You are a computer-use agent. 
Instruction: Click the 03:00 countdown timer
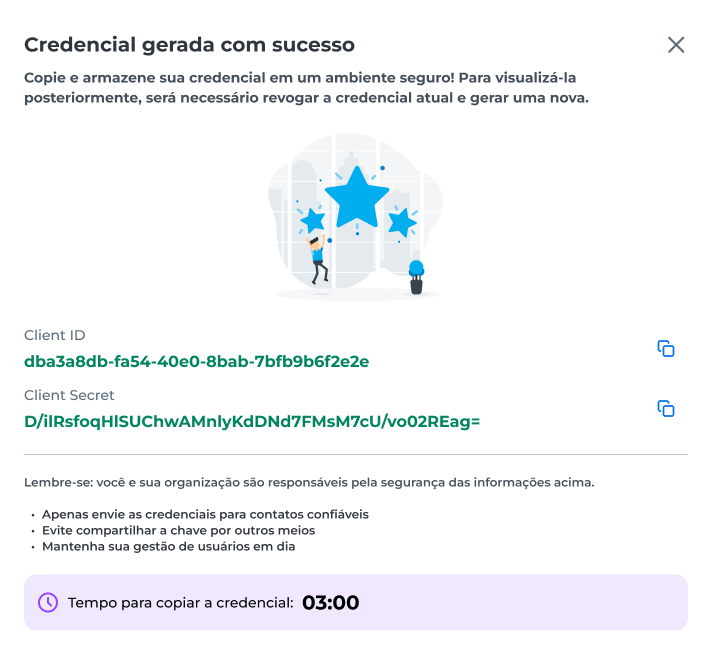point(331,603)
